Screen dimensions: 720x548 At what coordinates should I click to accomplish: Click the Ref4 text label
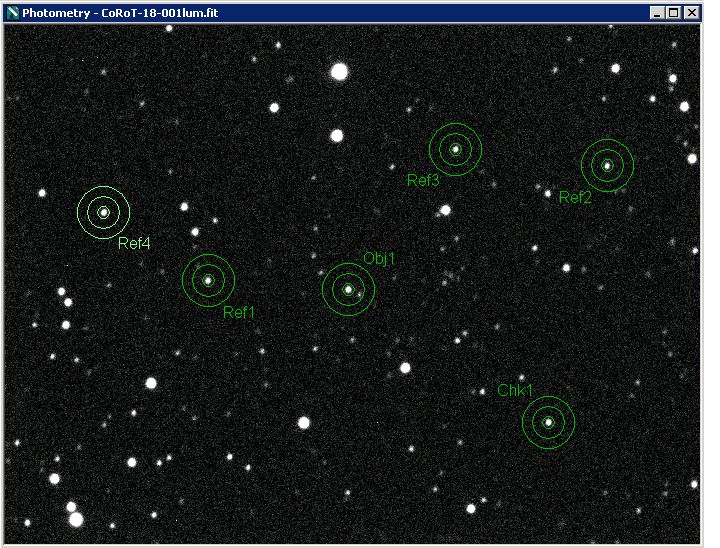coord(134,243)
